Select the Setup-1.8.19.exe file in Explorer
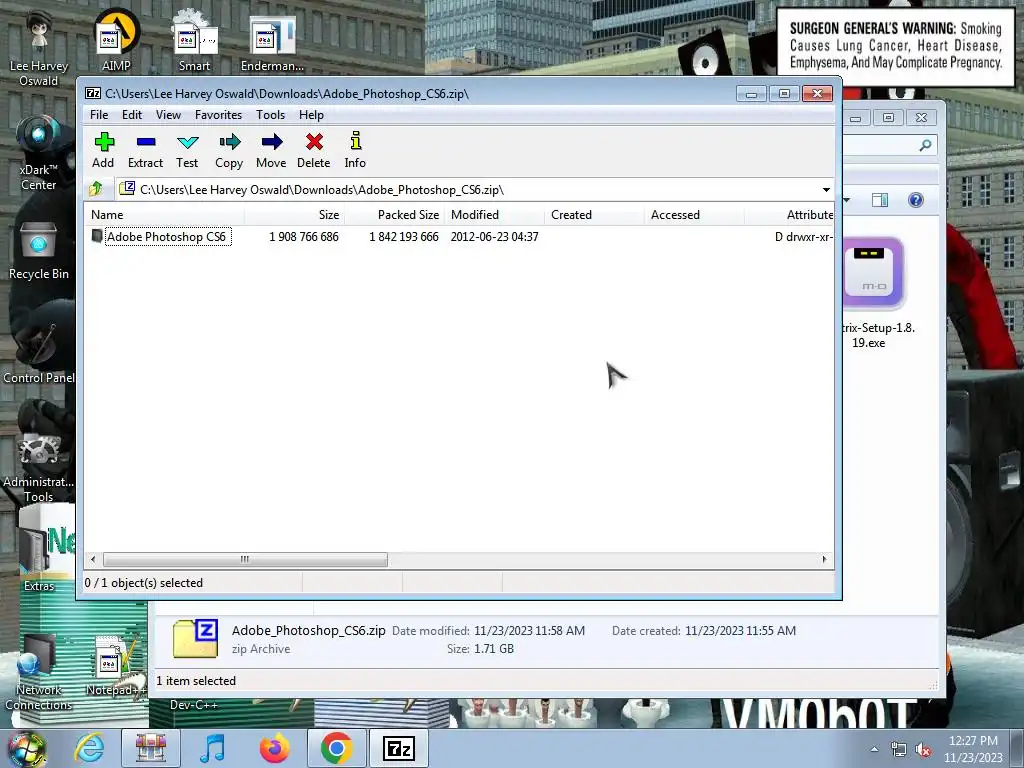 874,294
